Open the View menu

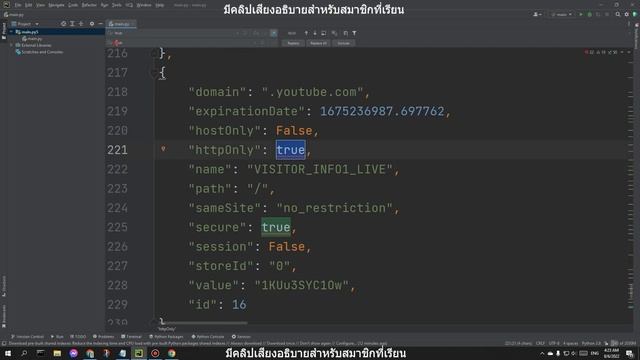40,5
